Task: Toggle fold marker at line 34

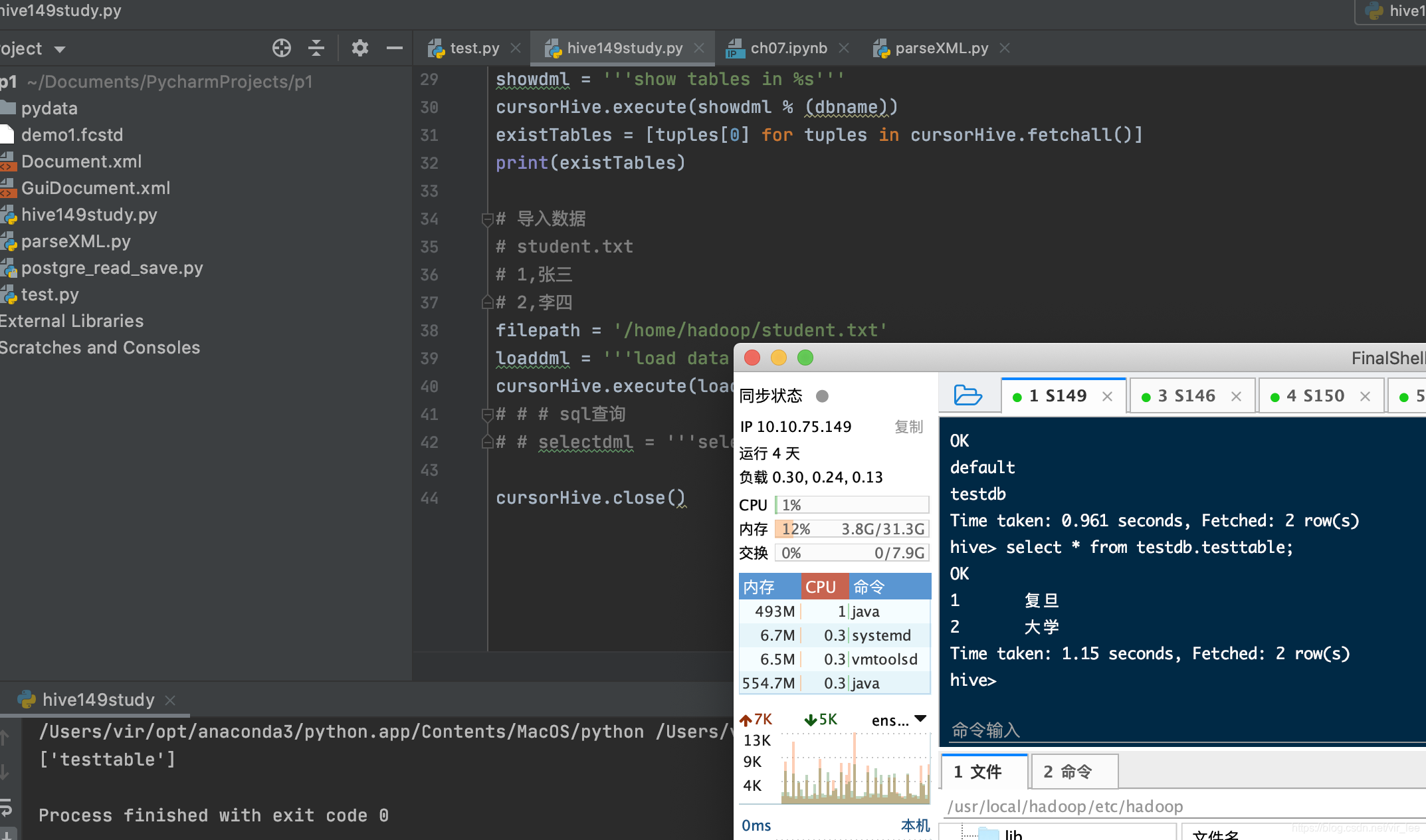Action: (487, 219)
